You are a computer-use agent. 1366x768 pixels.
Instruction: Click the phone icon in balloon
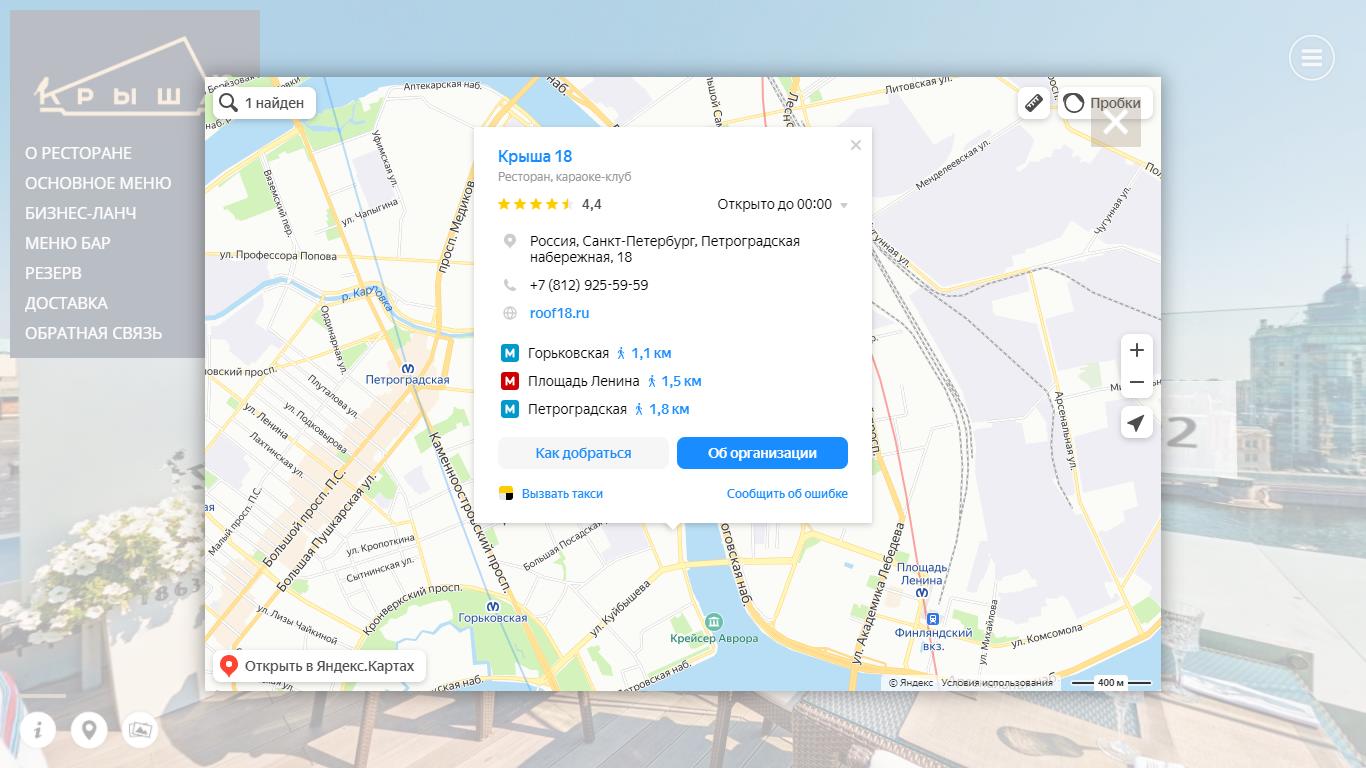click(x=510, y=285)
